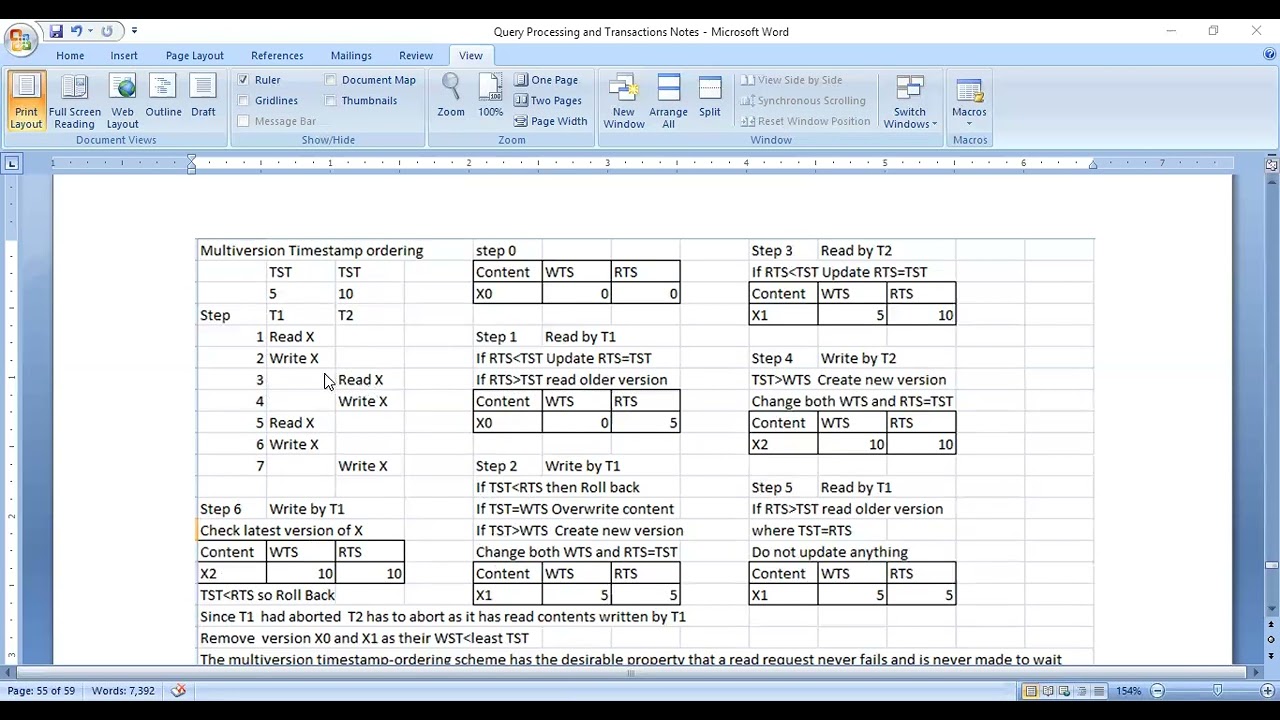Open the Switch Windows dropdown
This screenshot has height=720, width=1280.
point(909,102)
